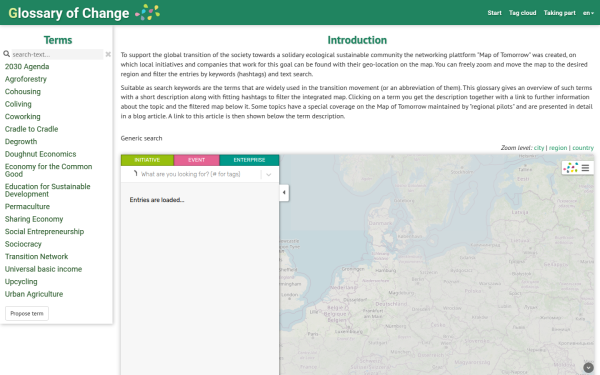Set zoom level to country
This screenshot has height=375, width=600.
tap(583, 148)
